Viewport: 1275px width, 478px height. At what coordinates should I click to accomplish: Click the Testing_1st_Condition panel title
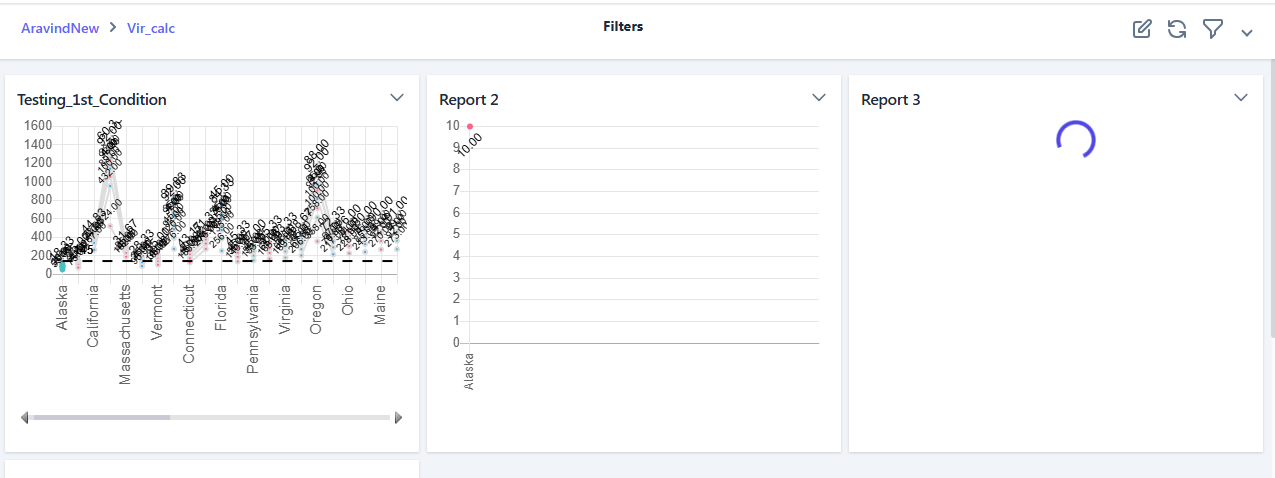point(92,100)
